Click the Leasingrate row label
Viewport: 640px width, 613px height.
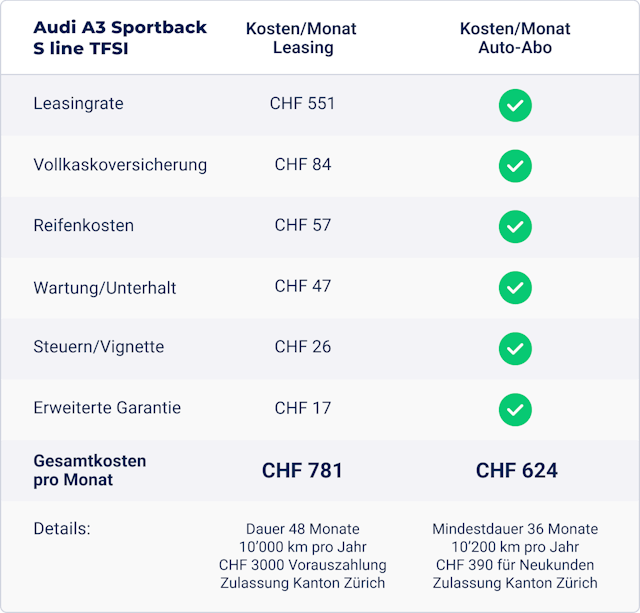78,104
